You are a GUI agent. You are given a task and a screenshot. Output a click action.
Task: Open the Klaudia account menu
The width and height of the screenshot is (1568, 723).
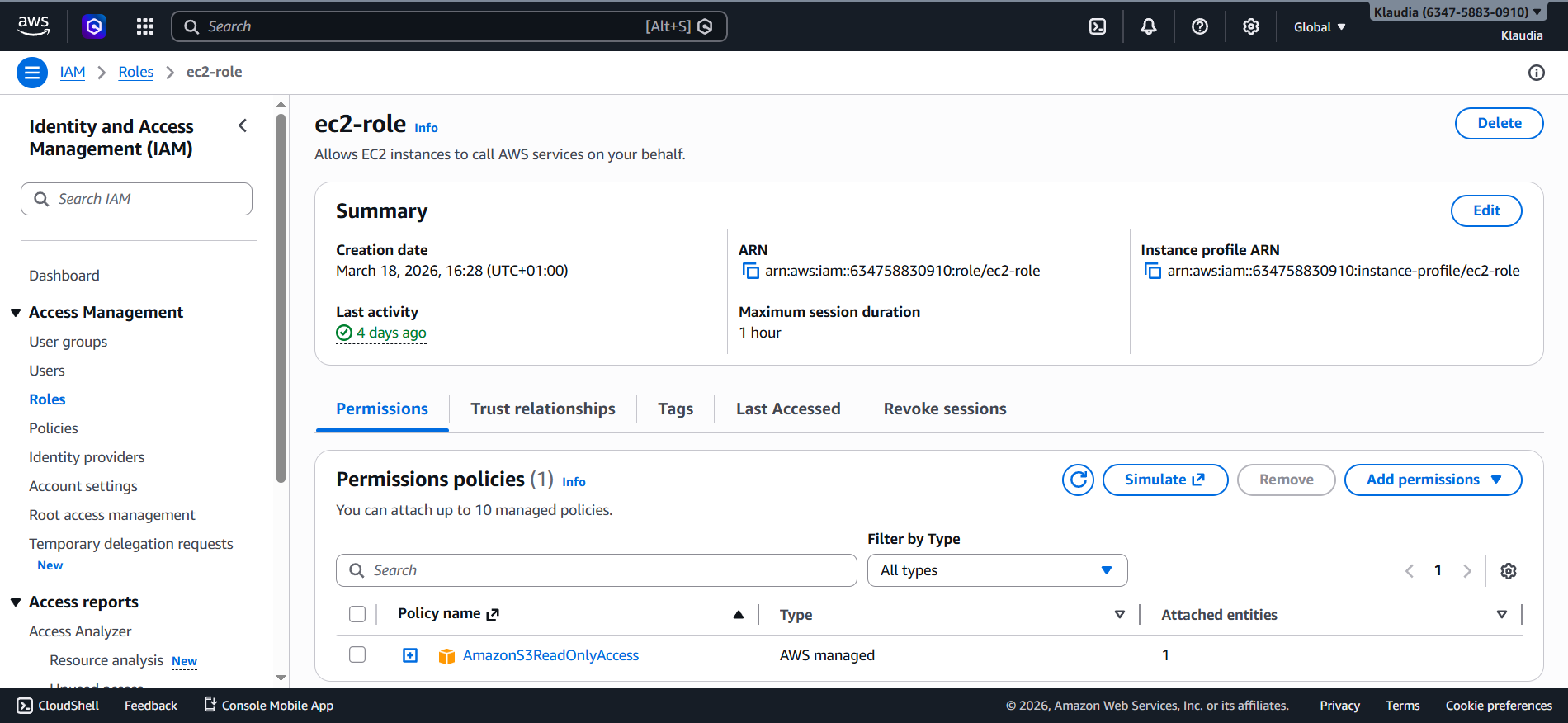click(1458, 12)
